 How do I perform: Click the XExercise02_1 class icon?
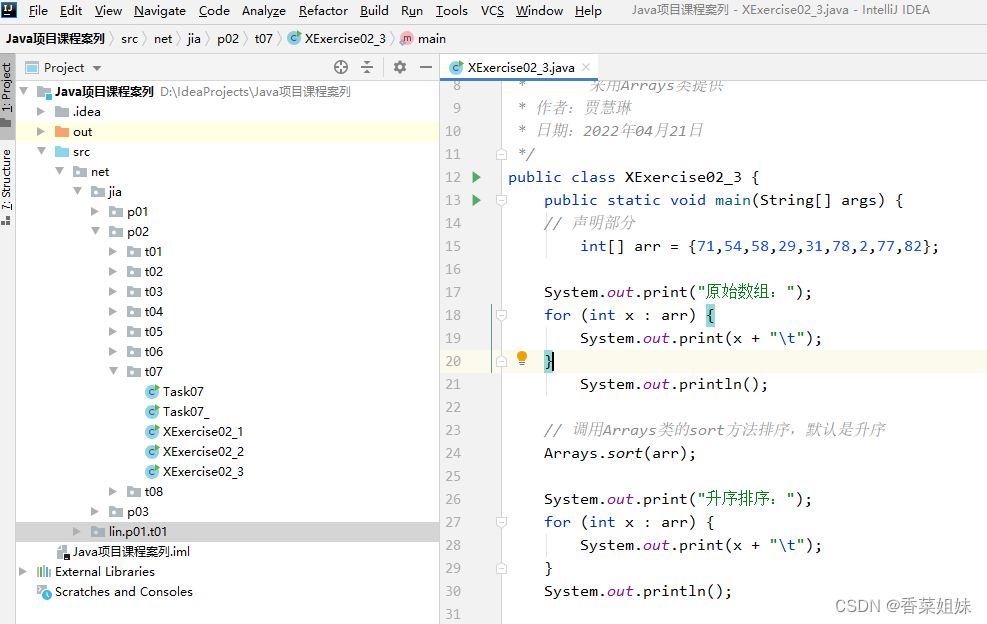[152, 431]
